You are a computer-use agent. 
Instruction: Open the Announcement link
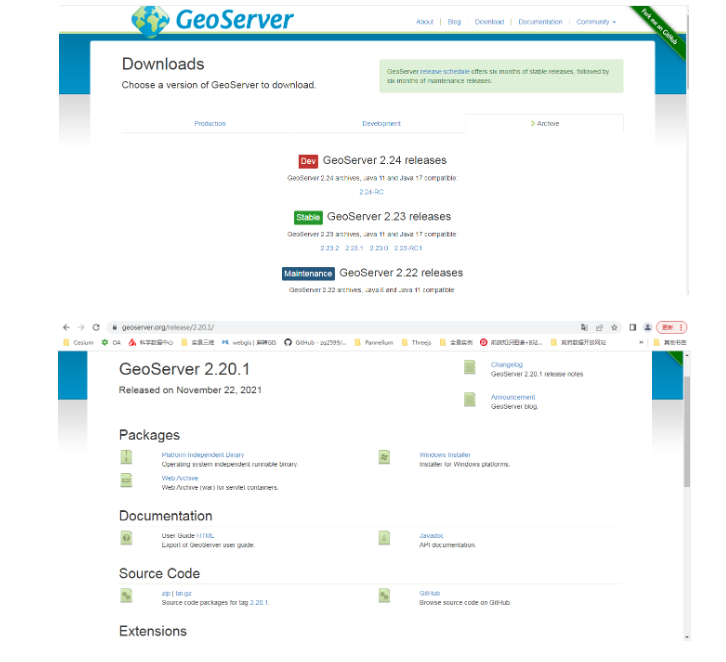point(513,397)
